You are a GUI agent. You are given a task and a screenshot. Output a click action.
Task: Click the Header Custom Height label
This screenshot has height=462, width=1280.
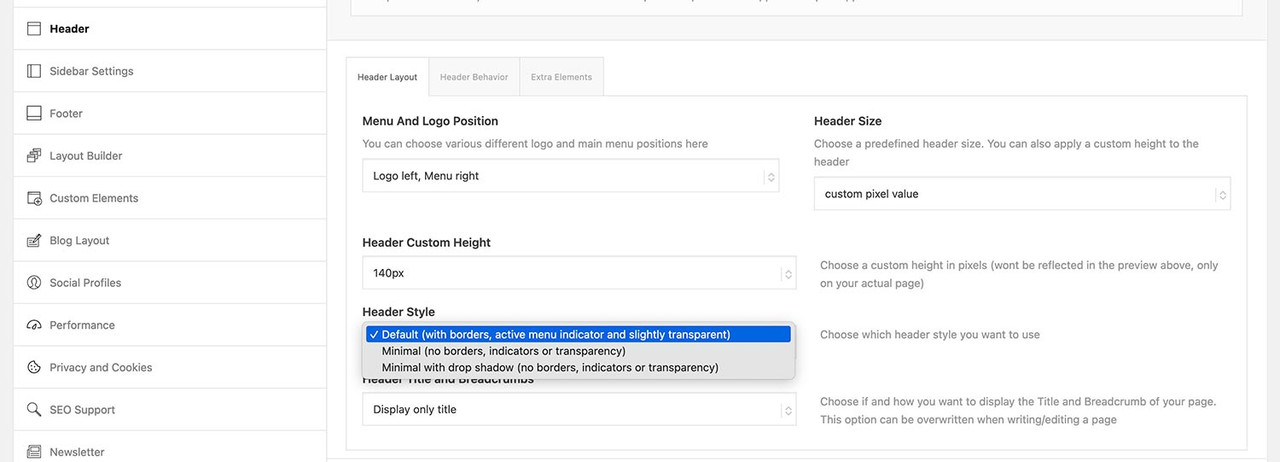pyautogui.click(x=426, y=243)
